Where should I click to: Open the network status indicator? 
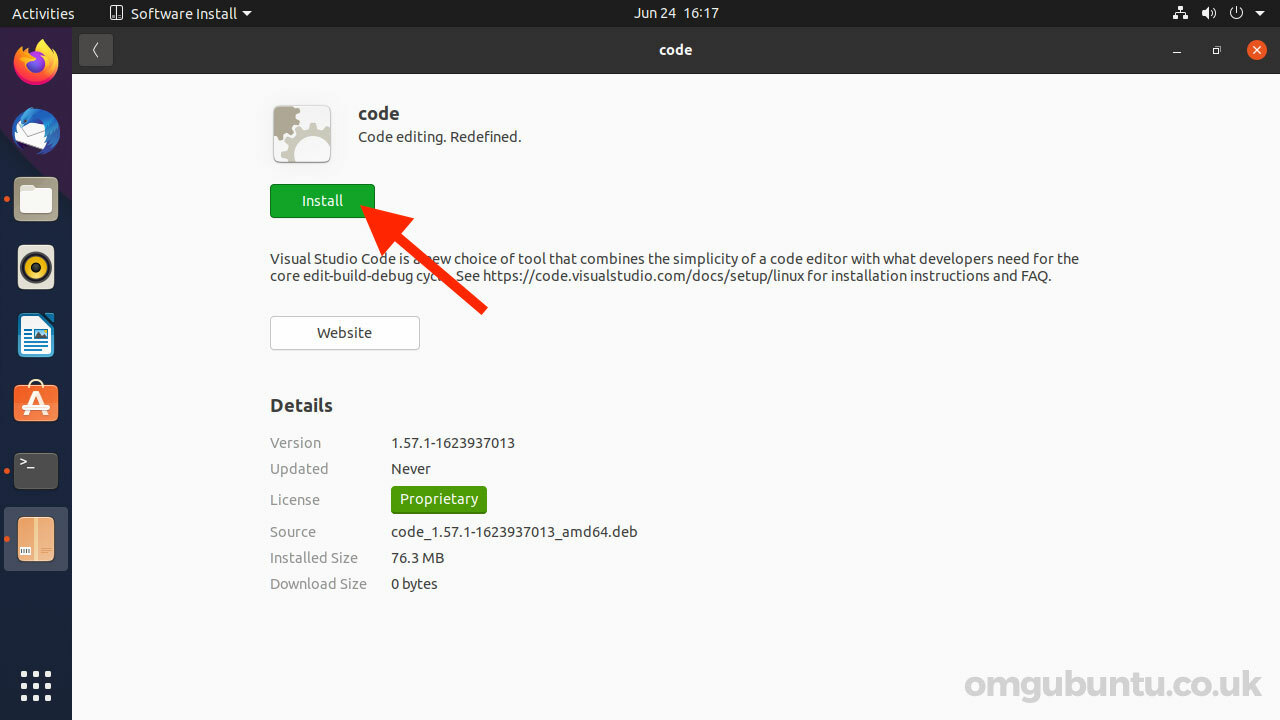click(1179, 13)
